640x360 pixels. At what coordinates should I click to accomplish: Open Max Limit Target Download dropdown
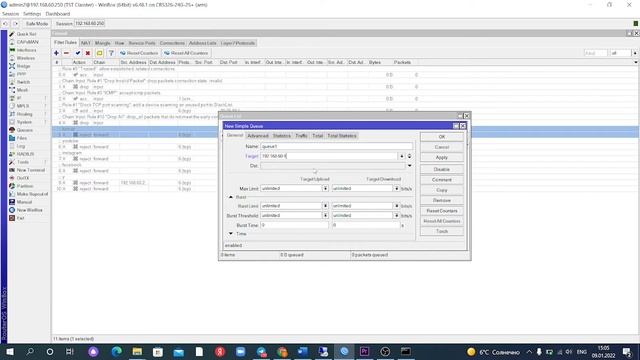396,189
